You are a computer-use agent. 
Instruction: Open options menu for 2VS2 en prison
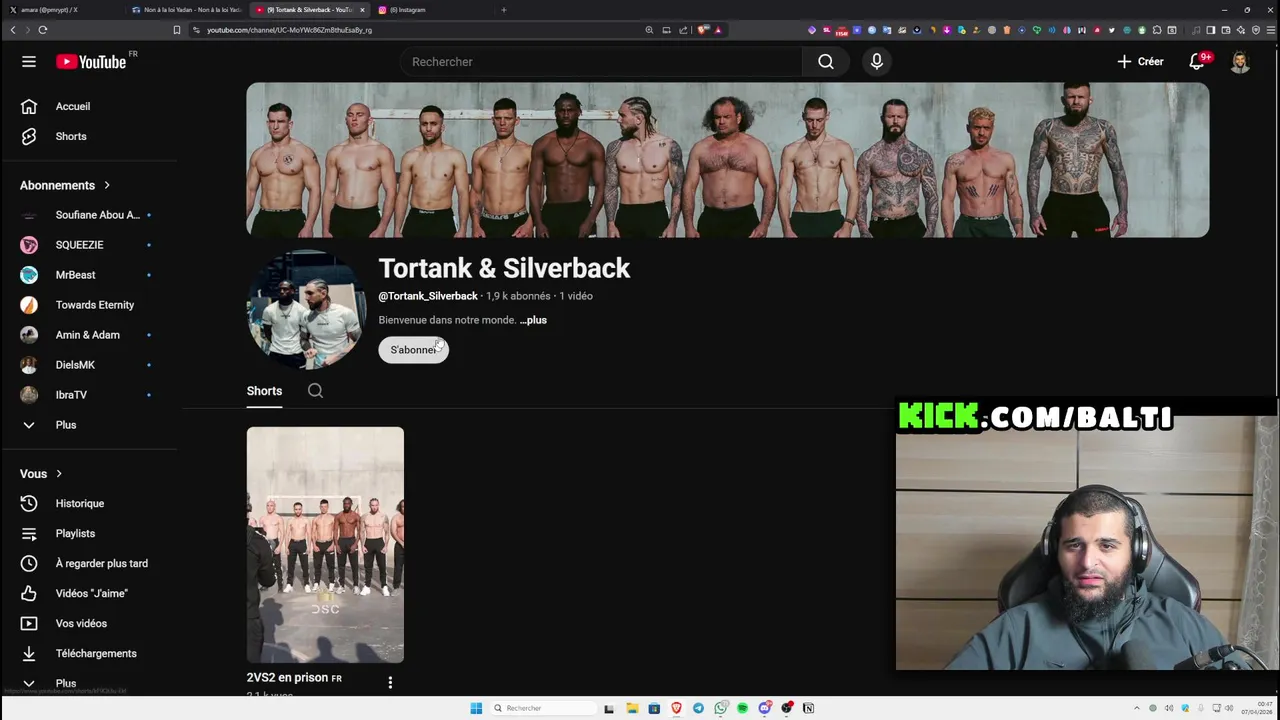tap(390, 683)
